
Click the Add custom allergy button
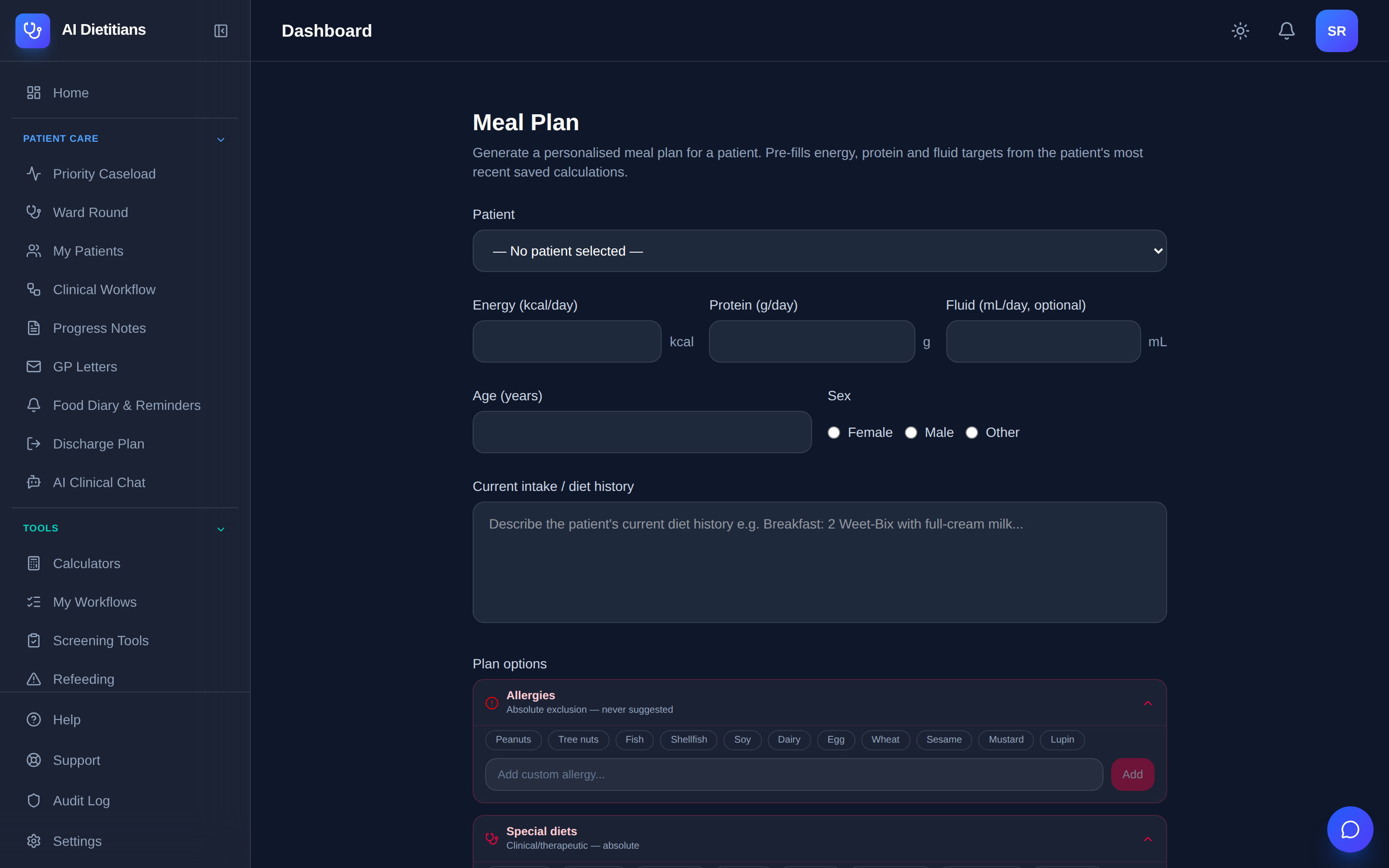[x=1132, y=774]
